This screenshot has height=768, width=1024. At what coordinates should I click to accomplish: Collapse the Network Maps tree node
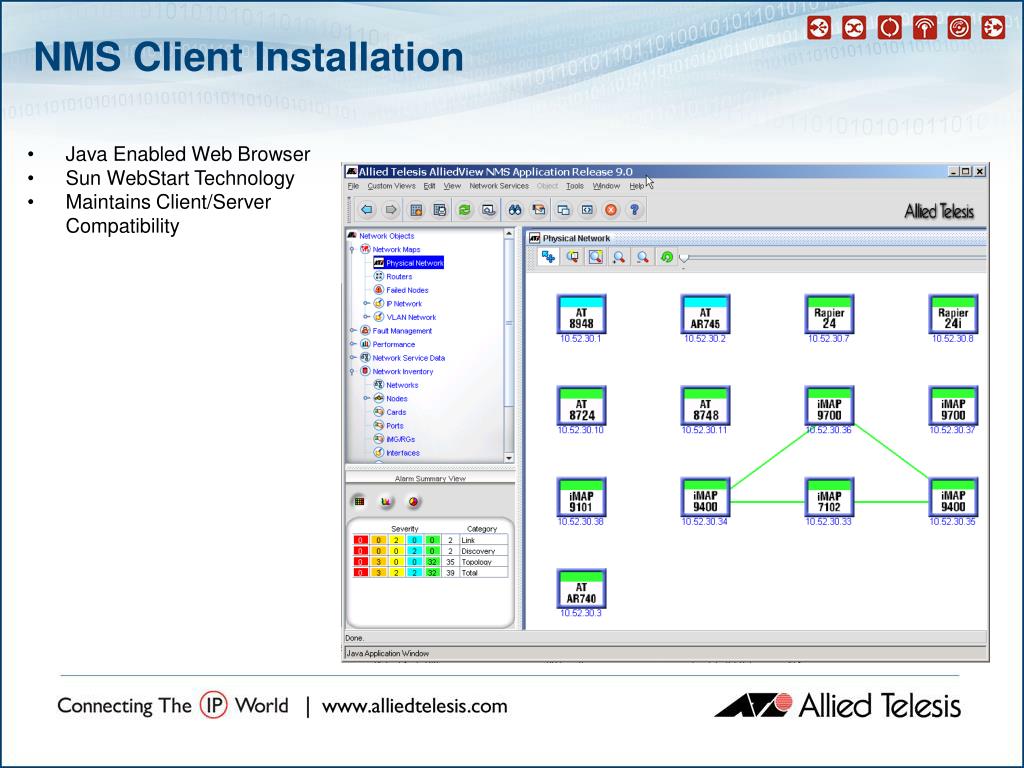pos(352,249)
